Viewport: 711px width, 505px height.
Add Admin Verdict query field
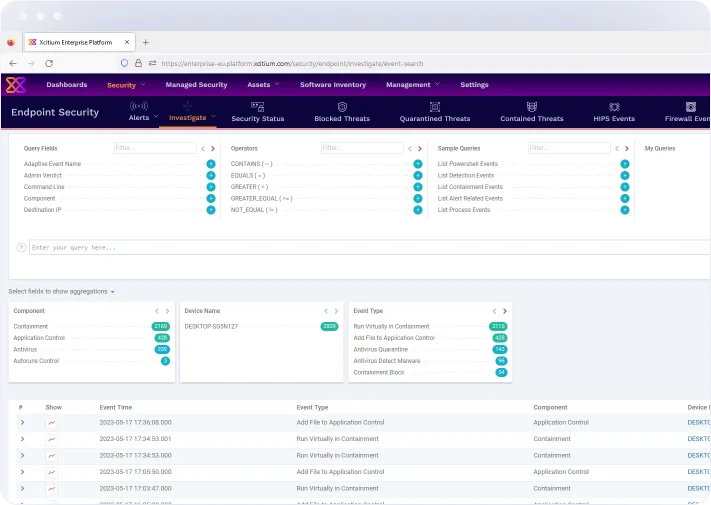[x=211, y=175]
